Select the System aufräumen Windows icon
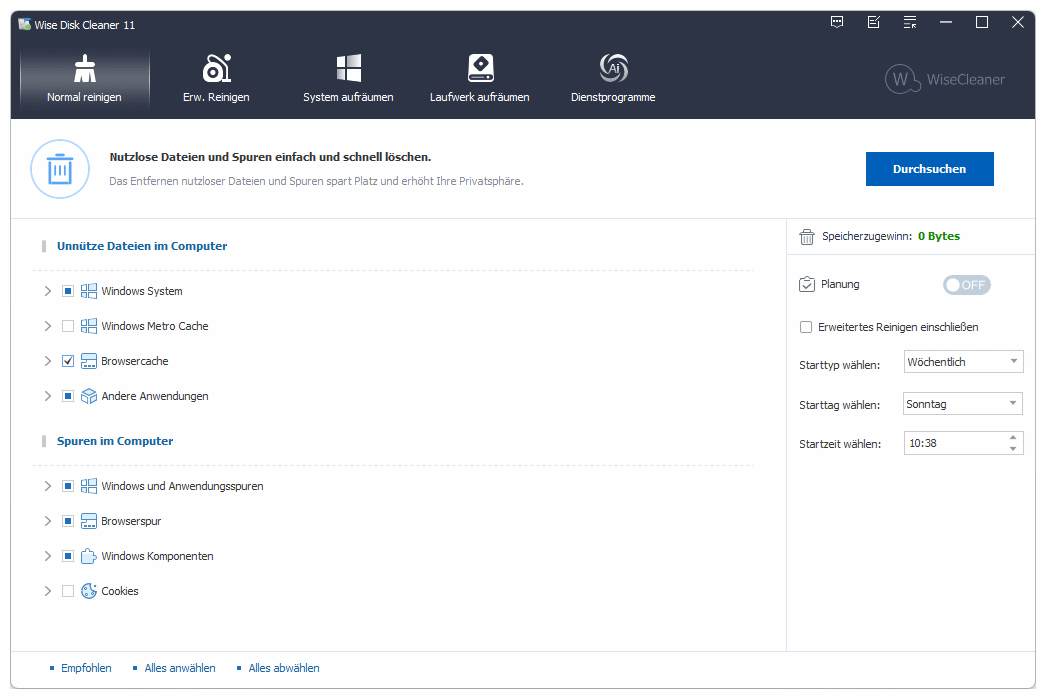Screen dimensions: 1046x699 click(x=348, y=69)
